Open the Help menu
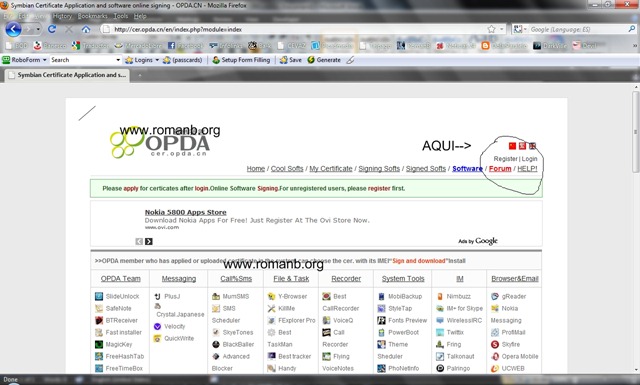 (x=140, y=16)
